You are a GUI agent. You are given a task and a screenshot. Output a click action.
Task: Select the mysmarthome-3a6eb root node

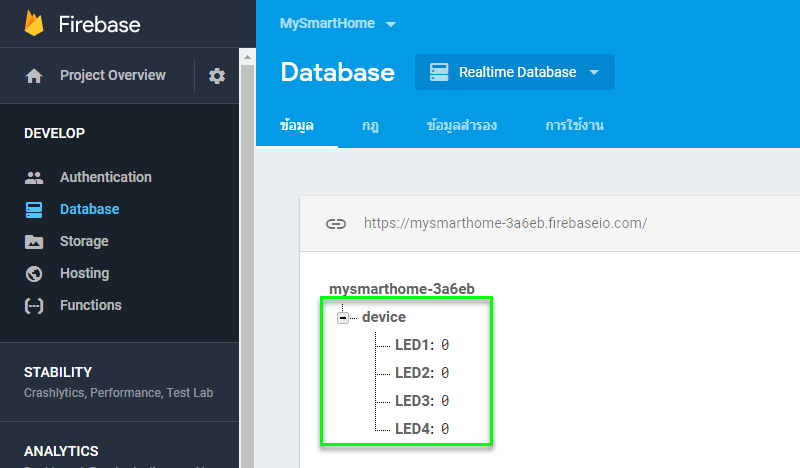pyautogui.click(x=402, y=289)
